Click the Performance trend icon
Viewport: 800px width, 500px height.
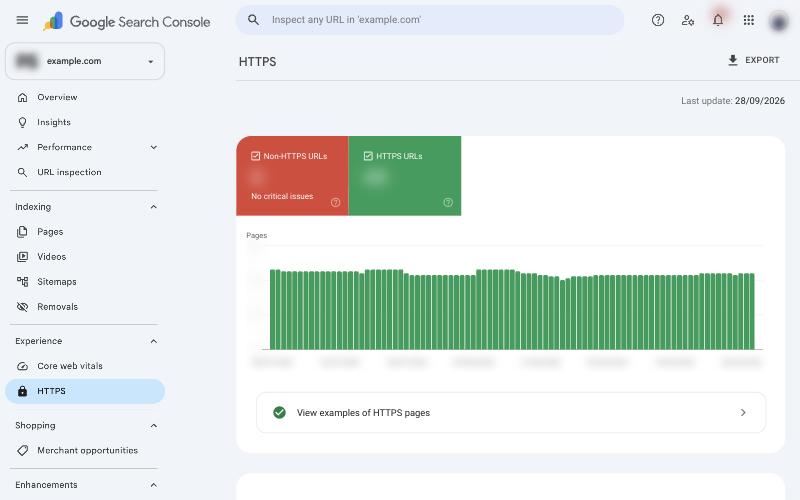pyautogui.click(x=22, y=147)
